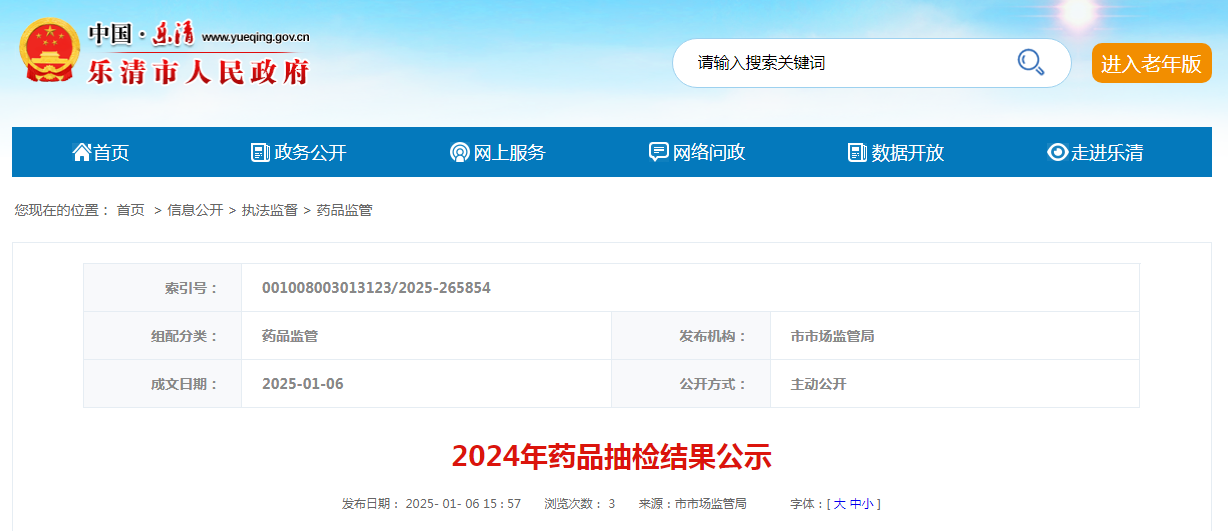Screen dimensions: 1228x531
Task: Click the 主动公开 value cell
Action: (x=955, y=384)
